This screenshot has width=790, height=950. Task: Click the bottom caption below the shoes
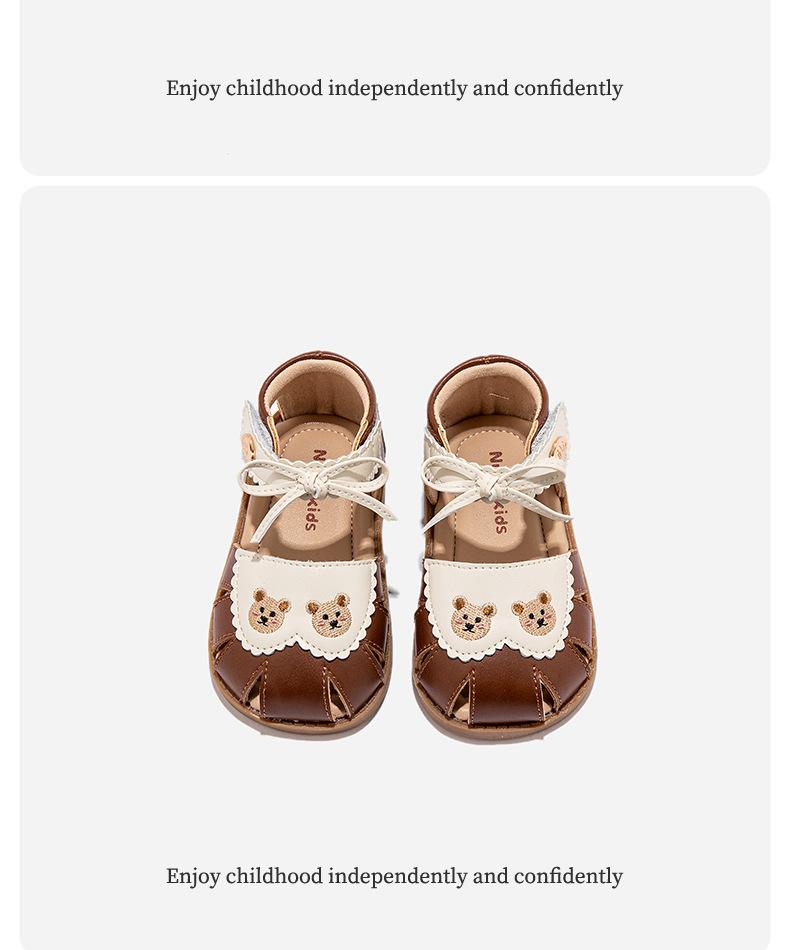394,877
